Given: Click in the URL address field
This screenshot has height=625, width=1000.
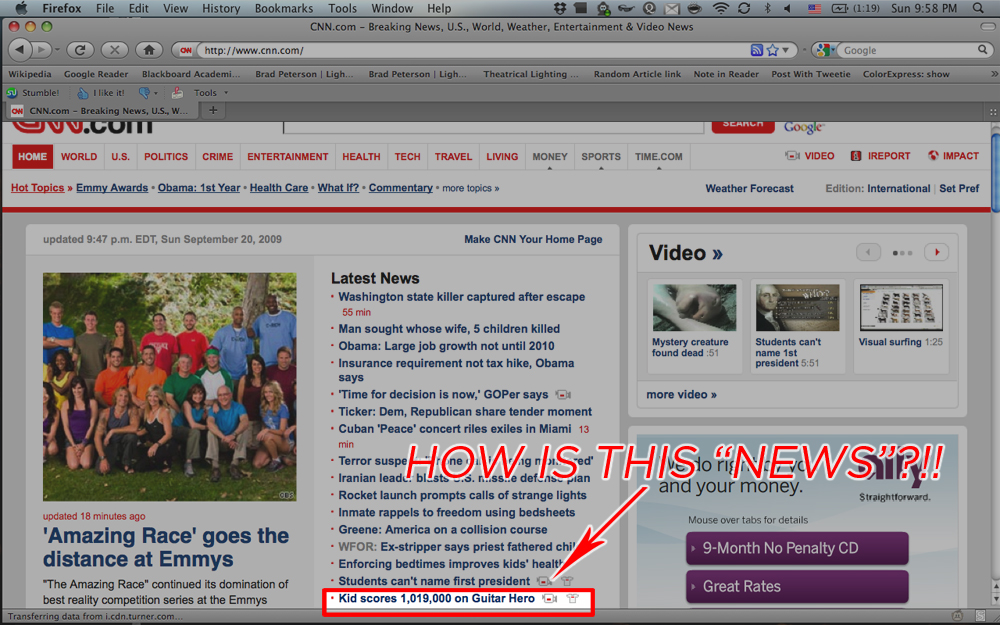Looking at the screenshot, I should click(x=472, y=50).
